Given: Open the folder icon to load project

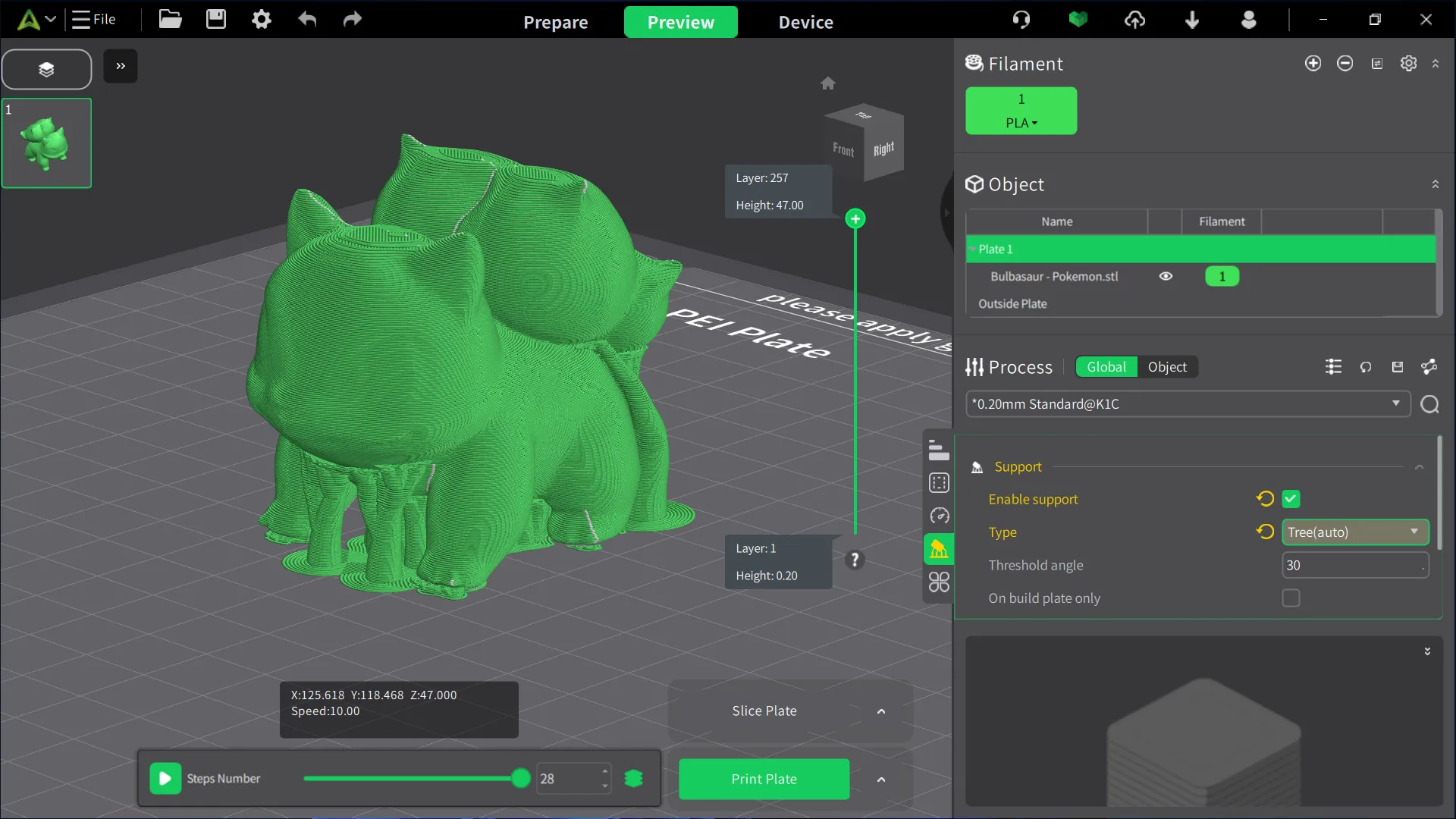Looking at the screenshot, I should (x=170, y=19).
